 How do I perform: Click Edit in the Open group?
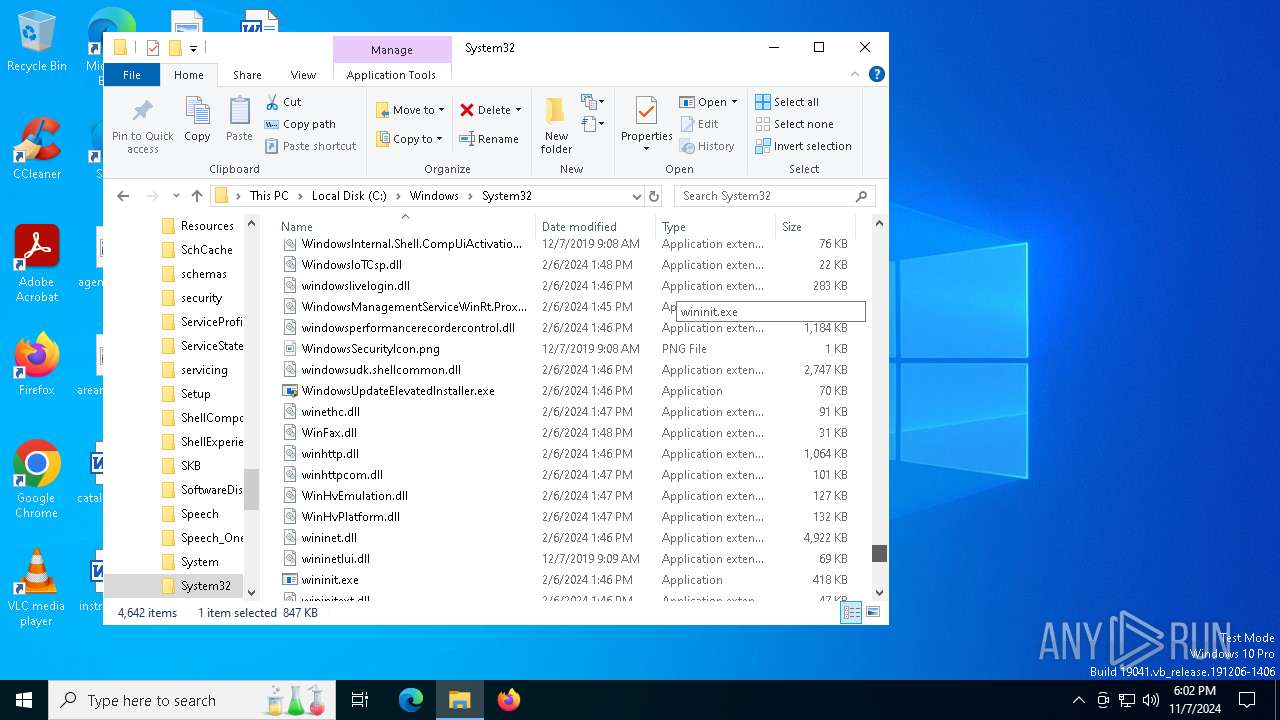tap(699, 124)
